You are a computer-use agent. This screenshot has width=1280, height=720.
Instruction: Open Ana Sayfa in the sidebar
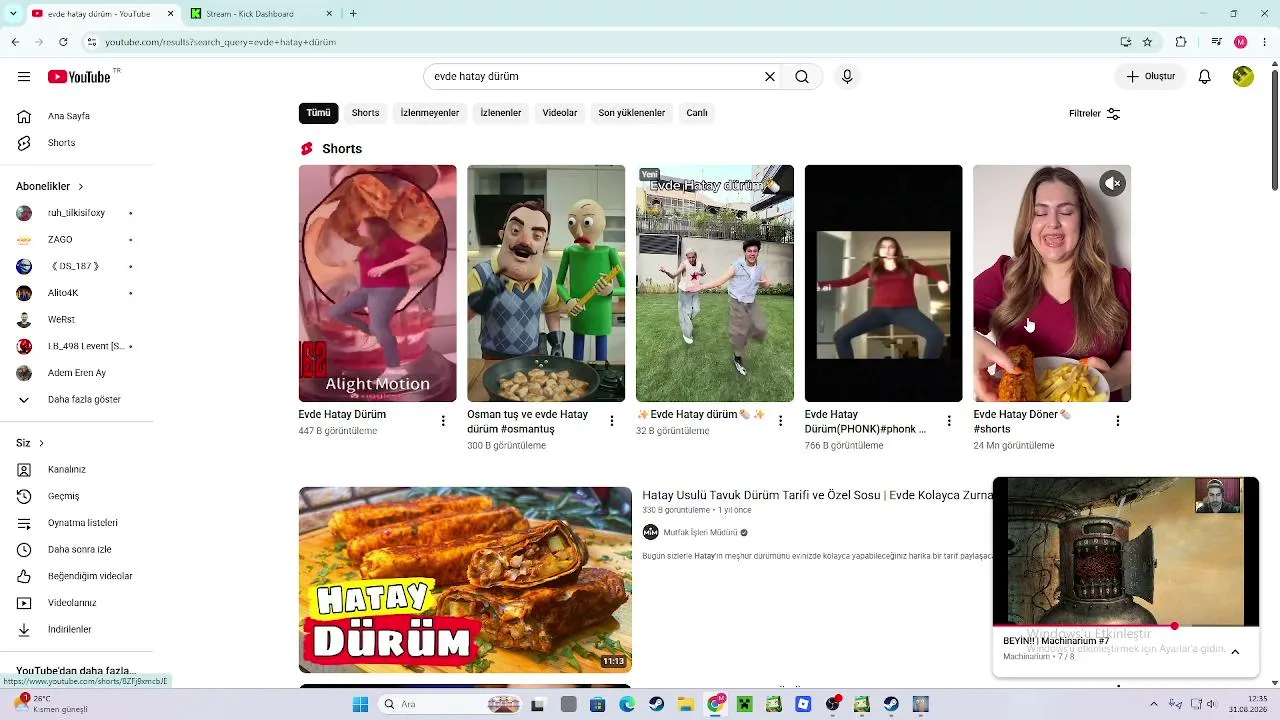78,116
